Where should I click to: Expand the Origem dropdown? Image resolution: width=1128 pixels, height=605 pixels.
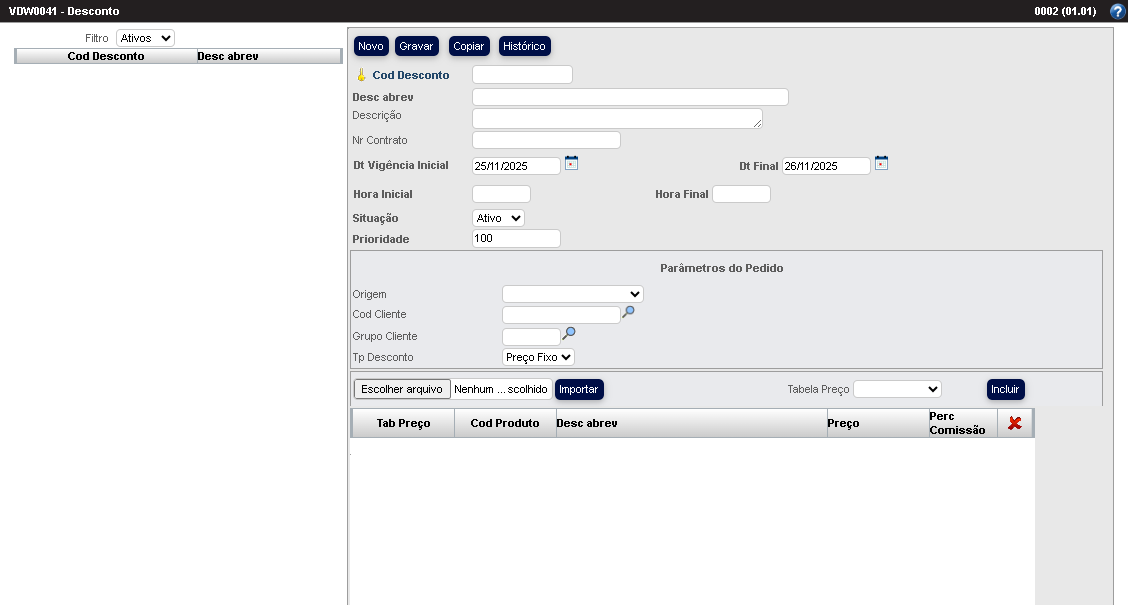click(572, 294)
